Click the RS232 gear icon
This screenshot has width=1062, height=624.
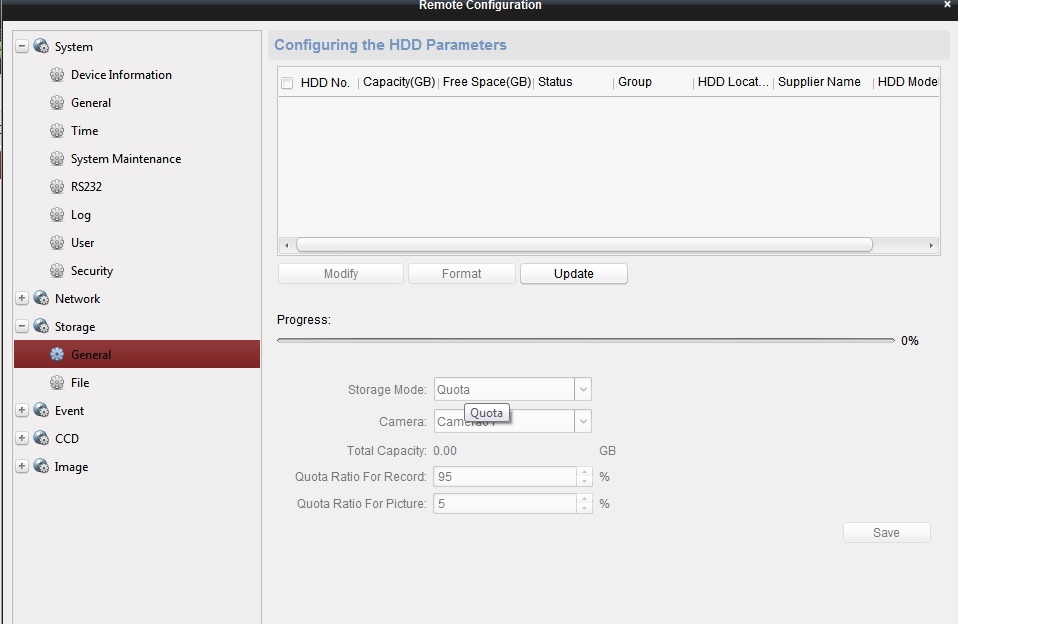pos(57,187)
